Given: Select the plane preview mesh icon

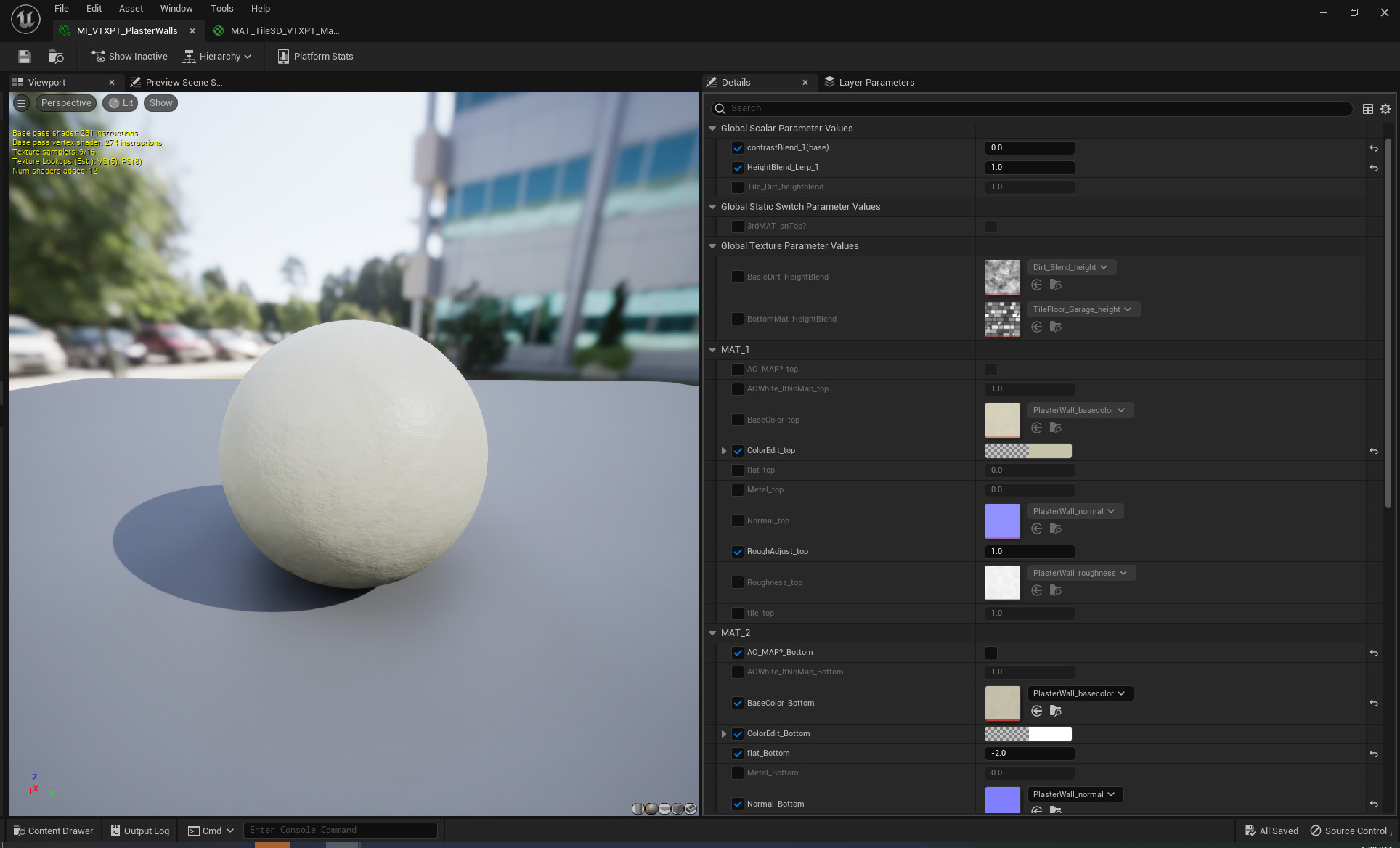Looking at the screenshot, I should pos(664,808).
